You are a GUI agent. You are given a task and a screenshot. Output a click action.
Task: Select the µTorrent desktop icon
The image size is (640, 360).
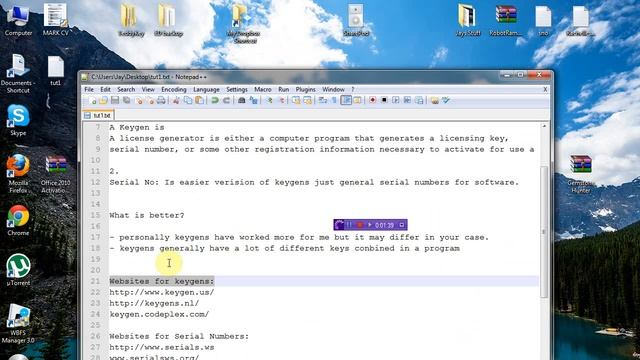click(18, 270)
